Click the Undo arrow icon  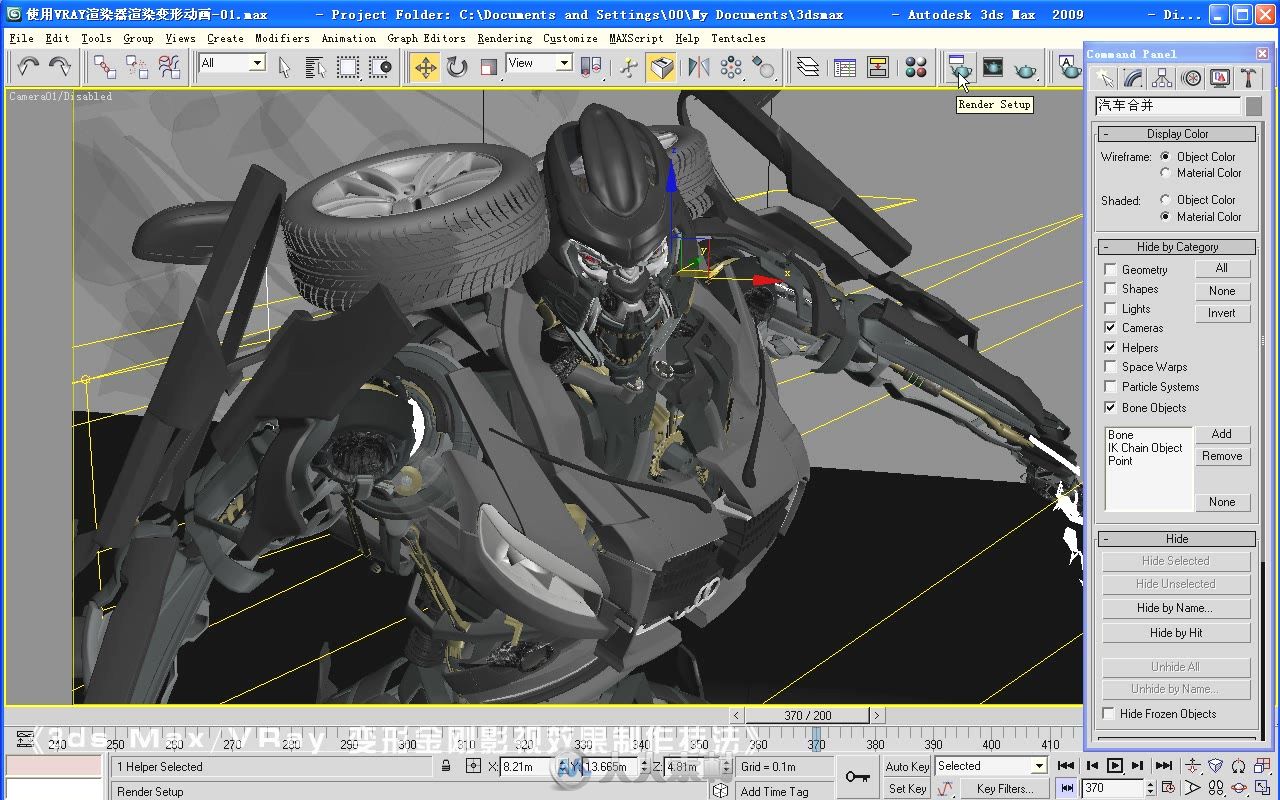pyautogui.click(x=28, y=67)
